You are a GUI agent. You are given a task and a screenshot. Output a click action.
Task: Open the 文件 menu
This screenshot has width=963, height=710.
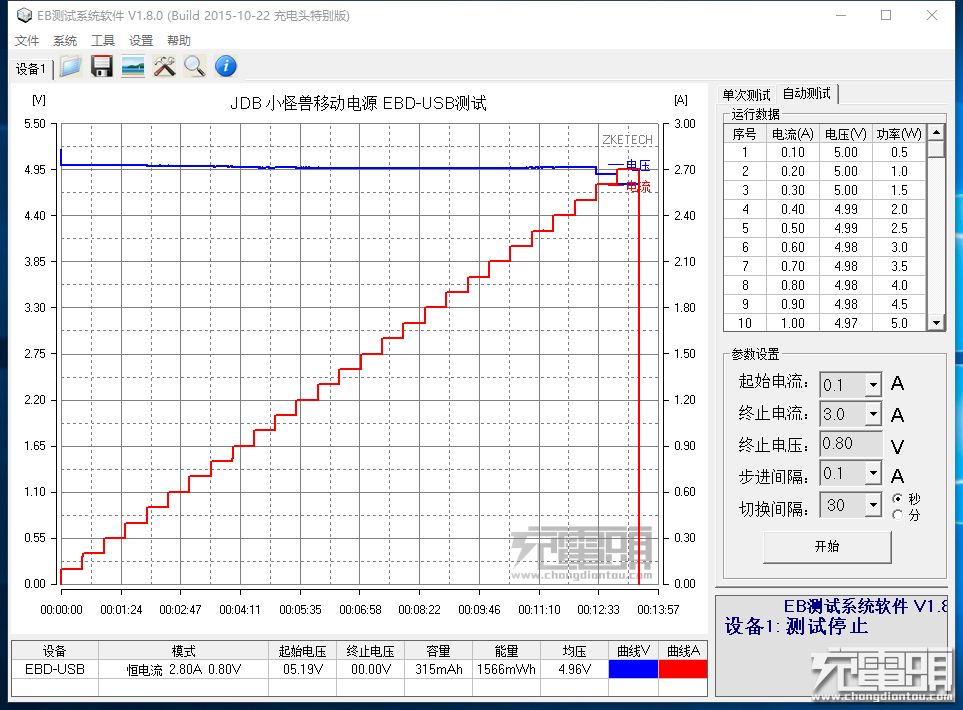(x=27, y=41)
